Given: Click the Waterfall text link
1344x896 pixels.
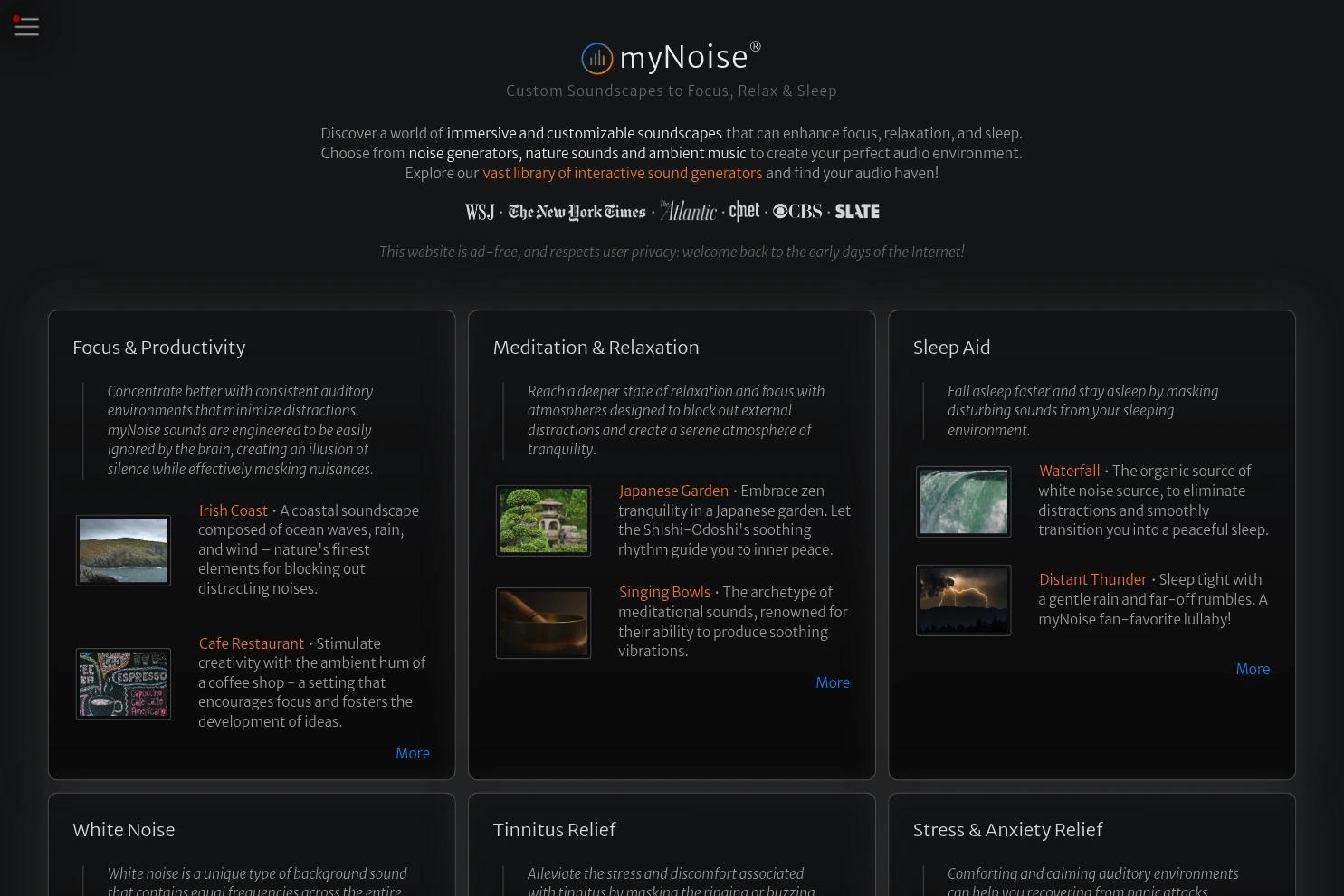Looking at the screenshot, I should pyautogui.click(x=1069, y=471).
